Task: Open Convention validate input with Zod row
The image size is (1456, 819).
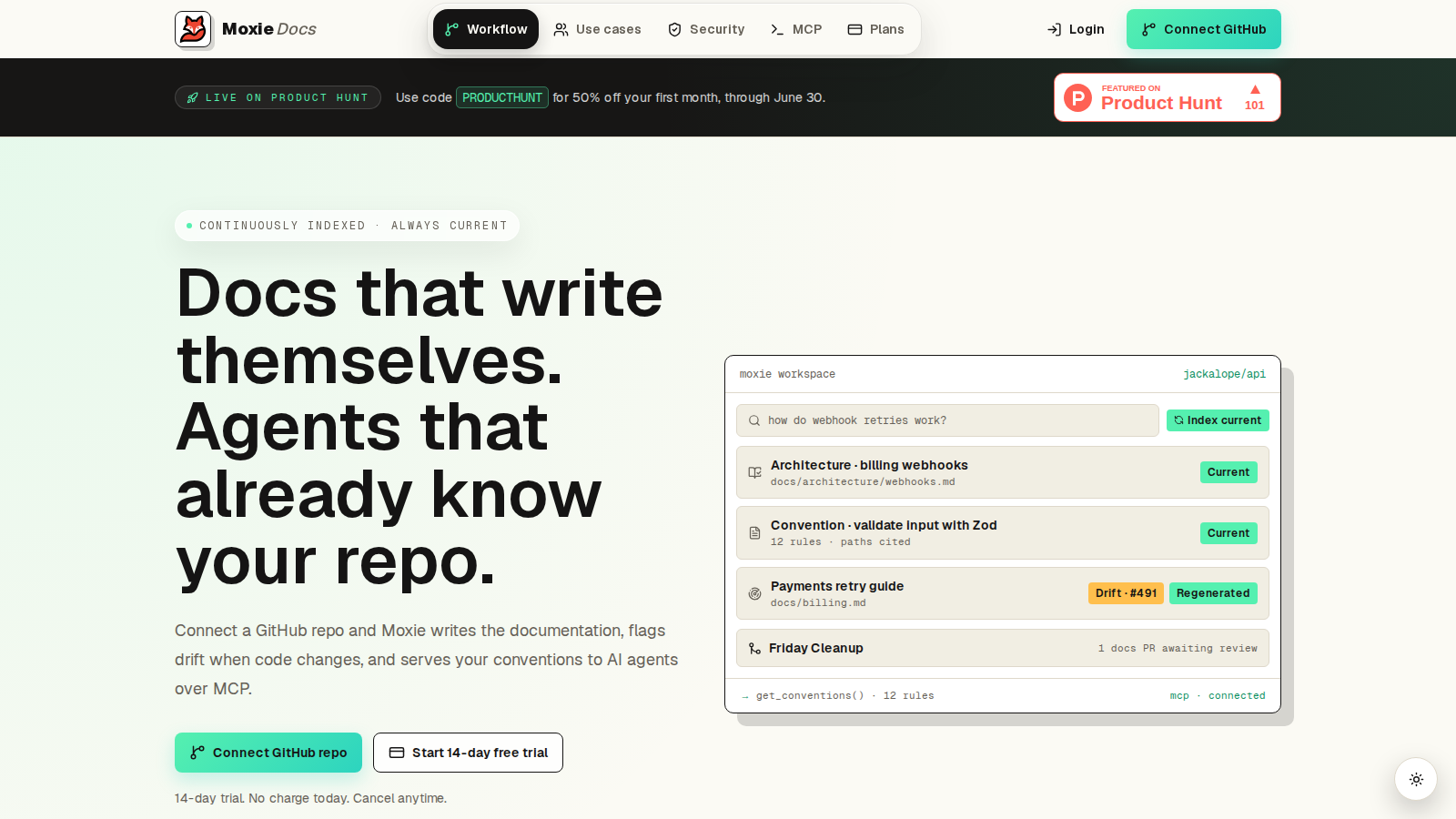Action: (x=1003, y=532)
